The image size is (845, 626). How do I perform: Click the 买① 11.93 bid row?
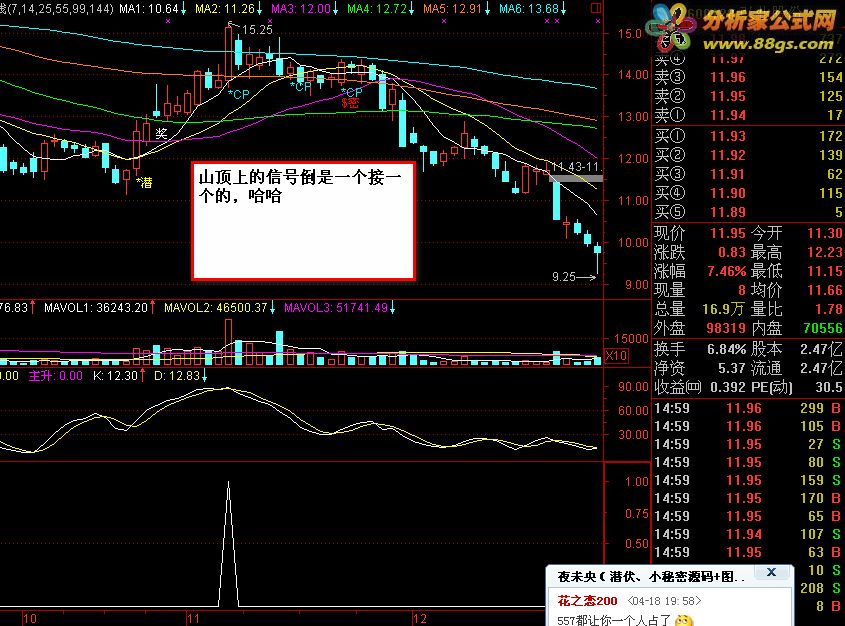pos(749,136)
